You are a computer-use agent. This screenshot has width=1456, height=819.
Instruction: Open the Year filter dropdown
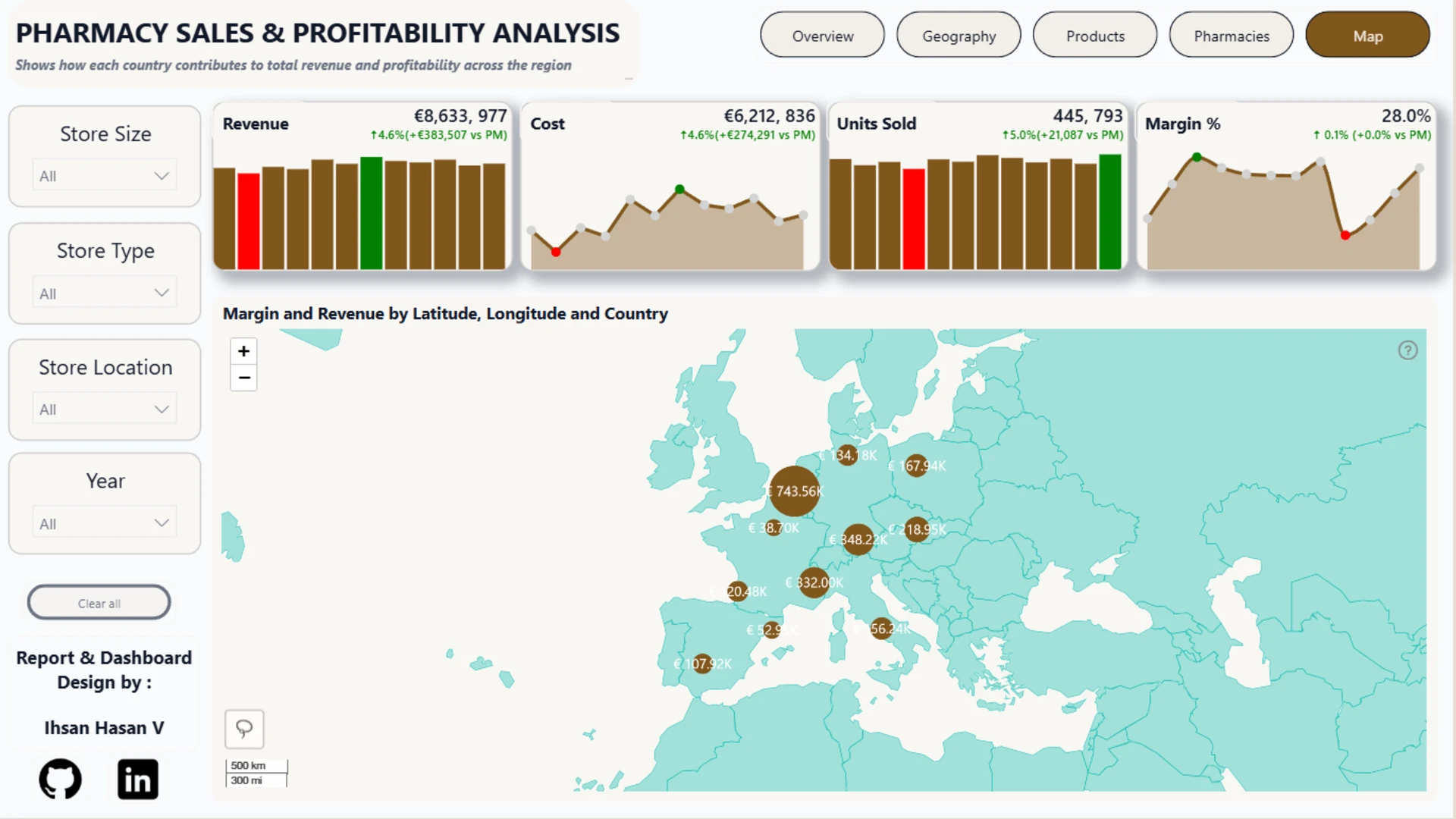(105, 523)
